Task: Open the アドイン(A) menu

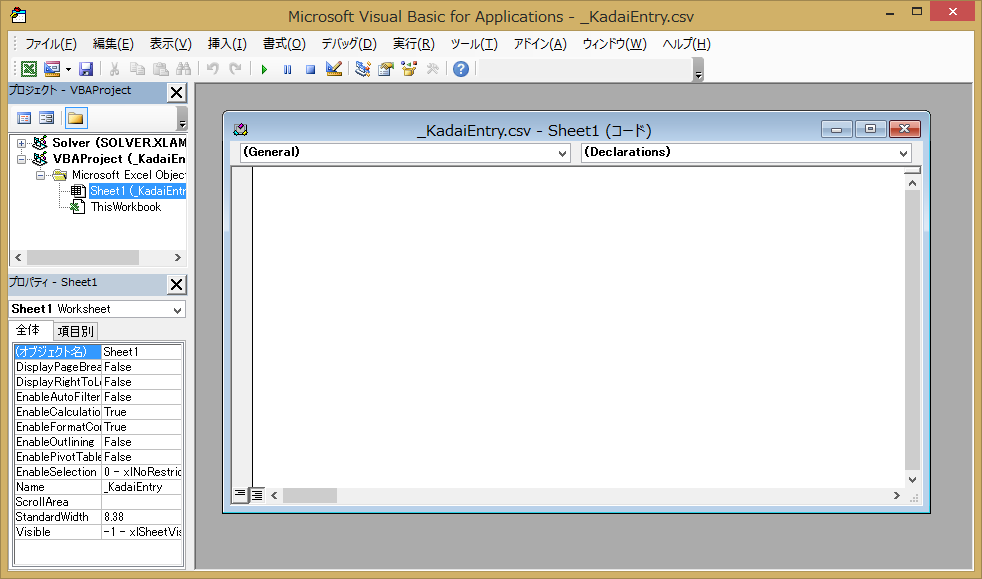Action: tap(540, 44)
